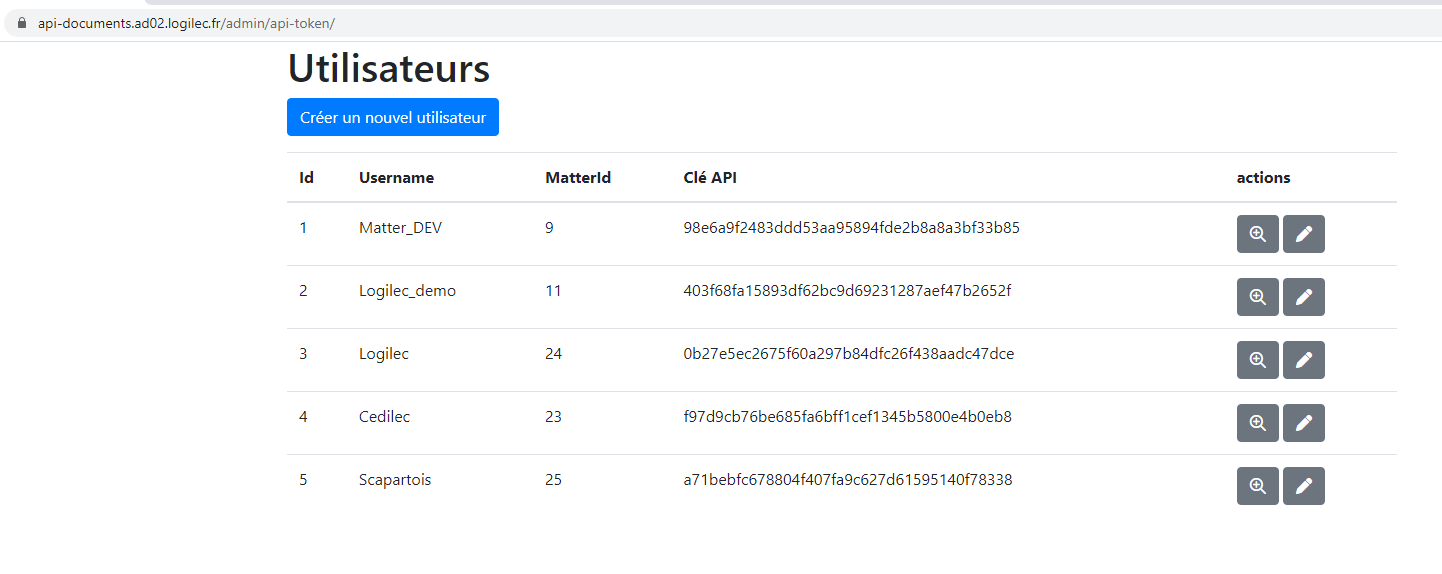Click the MatterId column header
This screenshot has height=574, width=1442.
click(578, 178)
